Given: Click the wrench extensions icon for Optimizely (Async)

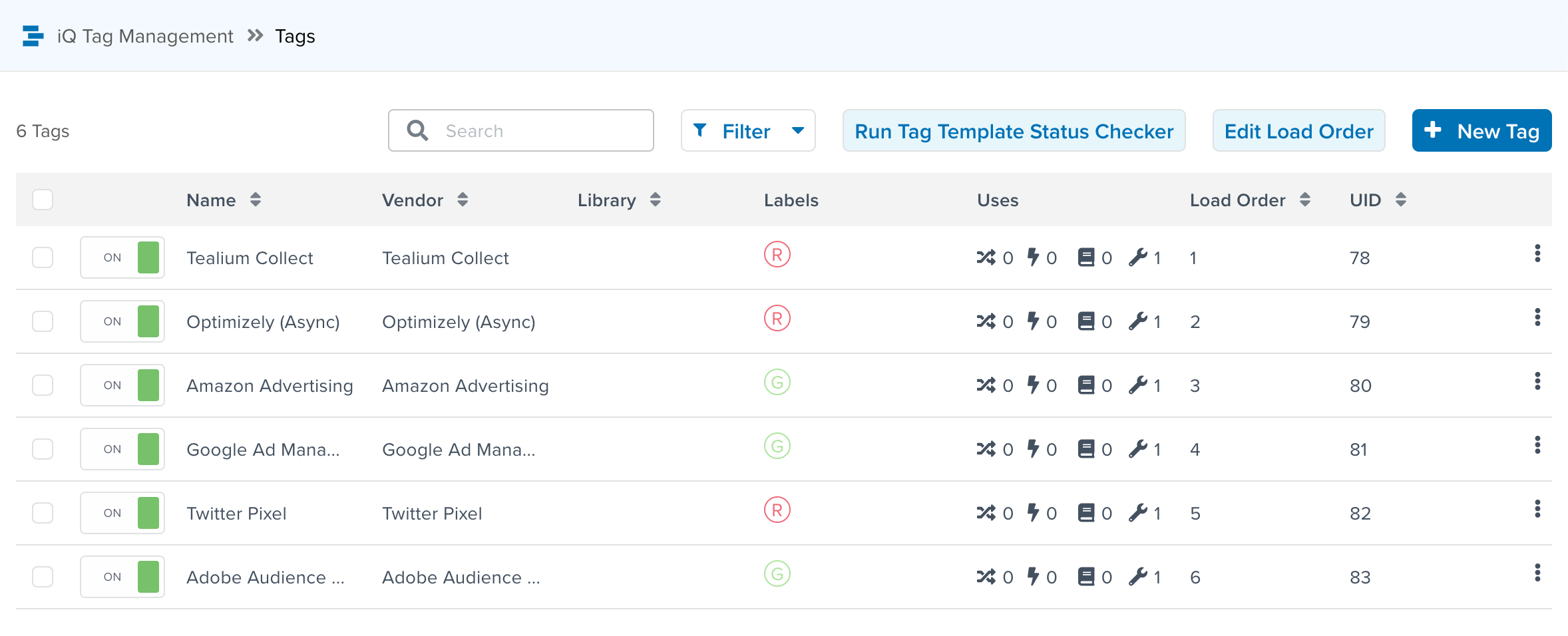Looking at the screenshot, I should (x=1138, y=321).
